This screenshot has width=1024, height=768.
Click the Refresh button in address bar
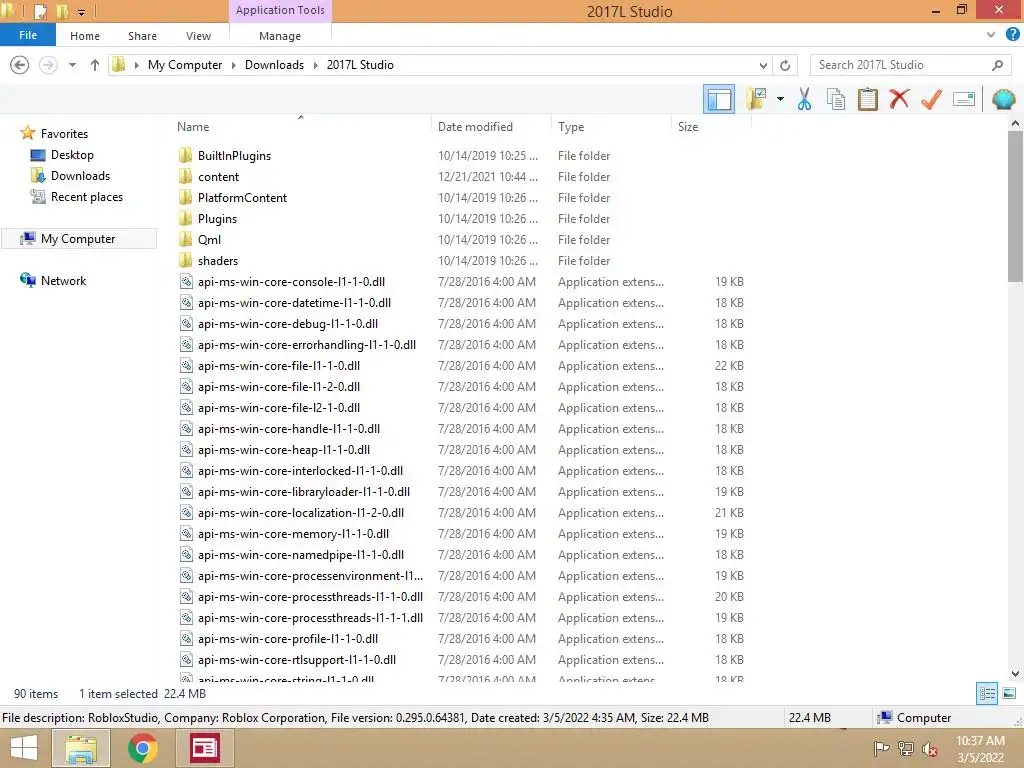click(785, 65)
